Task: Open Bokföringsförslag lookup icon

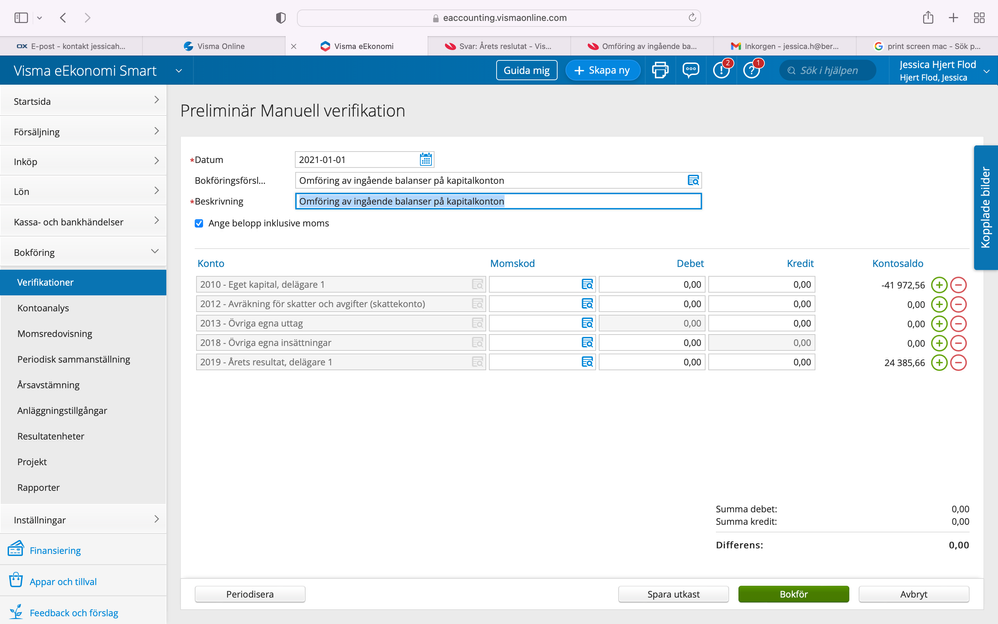Action: pos(693,180)
